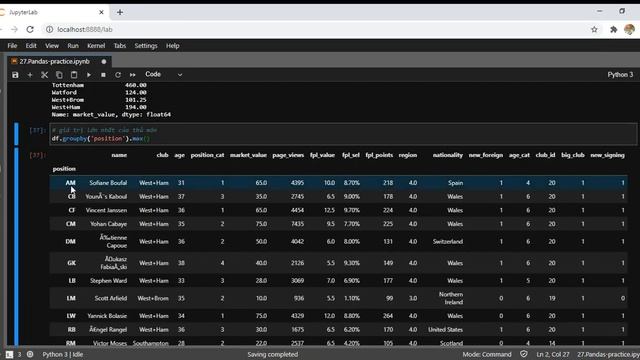The image size is (640, 360).
Task: Interrupt the kernel with the stop icon
Action: click(103, 75)
